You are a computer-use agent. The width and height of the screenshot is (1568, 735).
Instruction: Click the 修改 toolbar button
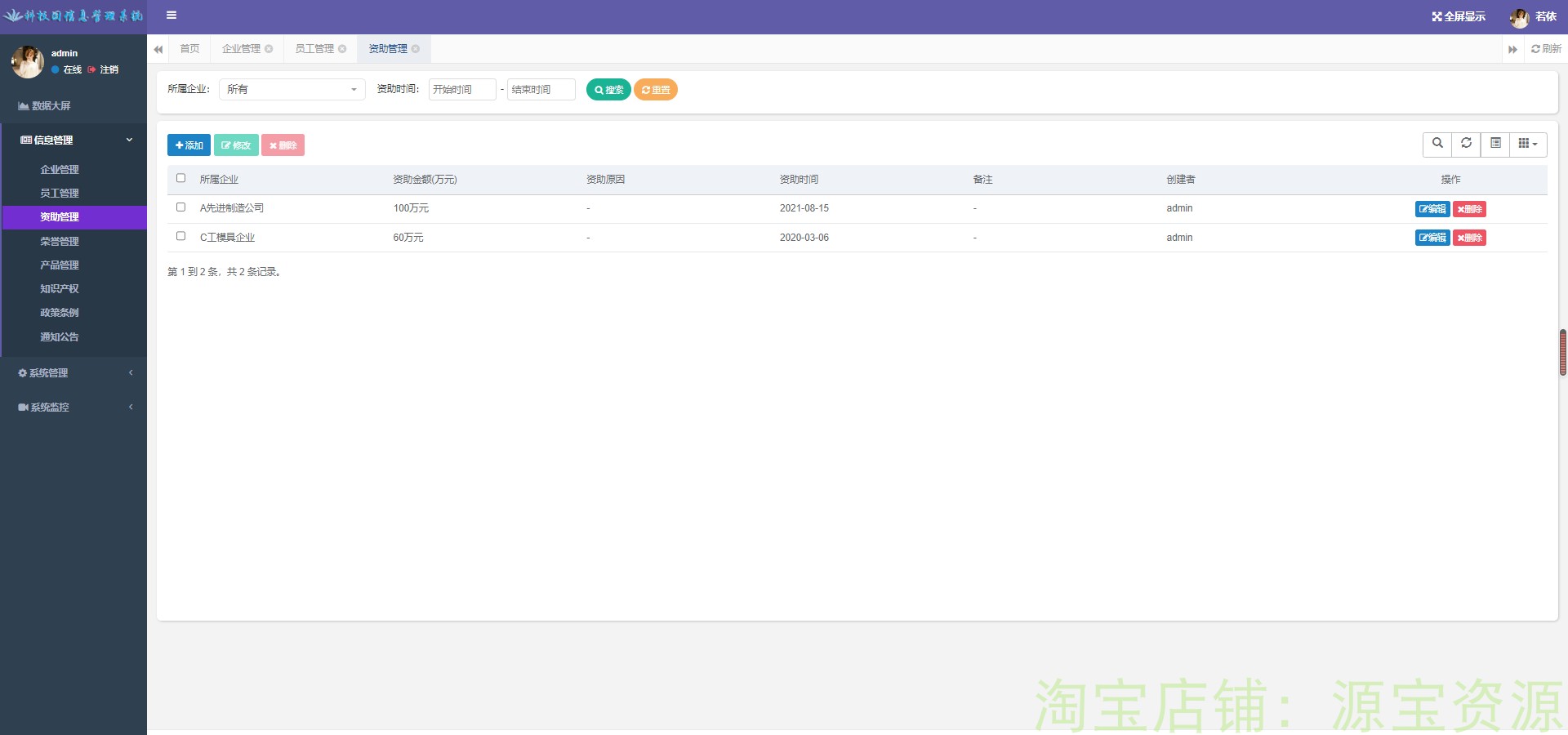(x=236, y=145)
